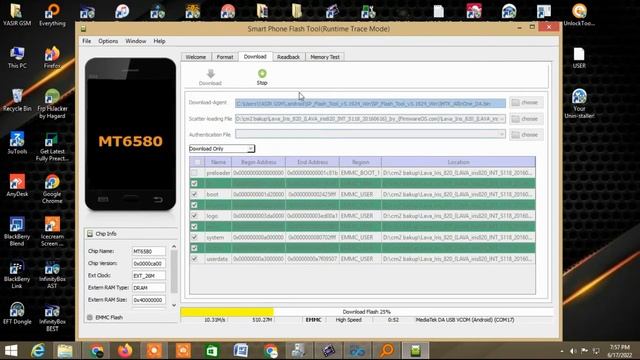
Task: Open File Explorer from taskbar
Action: 65,351
